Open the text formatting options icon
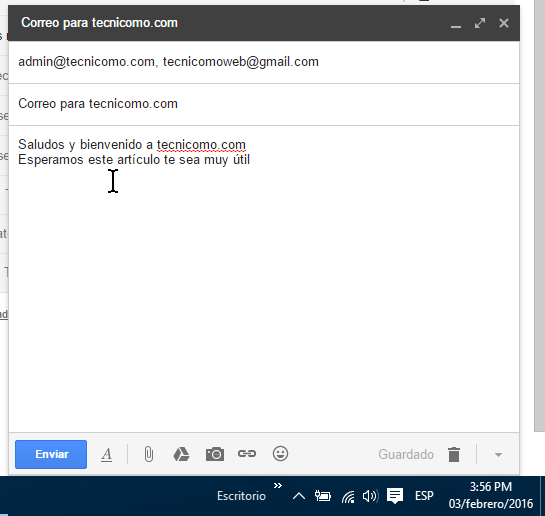This screenshot has width=545, height=516. 107,454
